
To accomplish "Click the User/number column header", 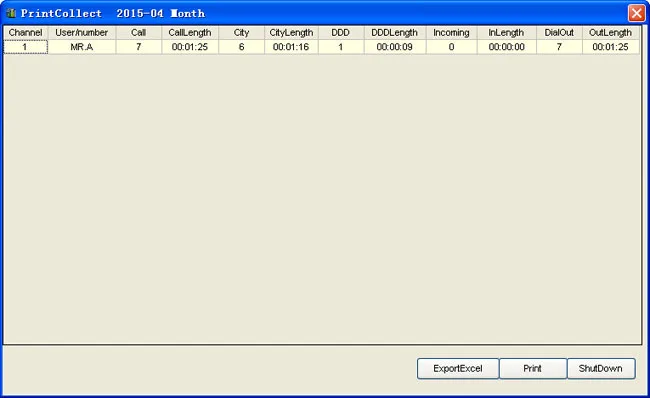I will tap(82, 33).
